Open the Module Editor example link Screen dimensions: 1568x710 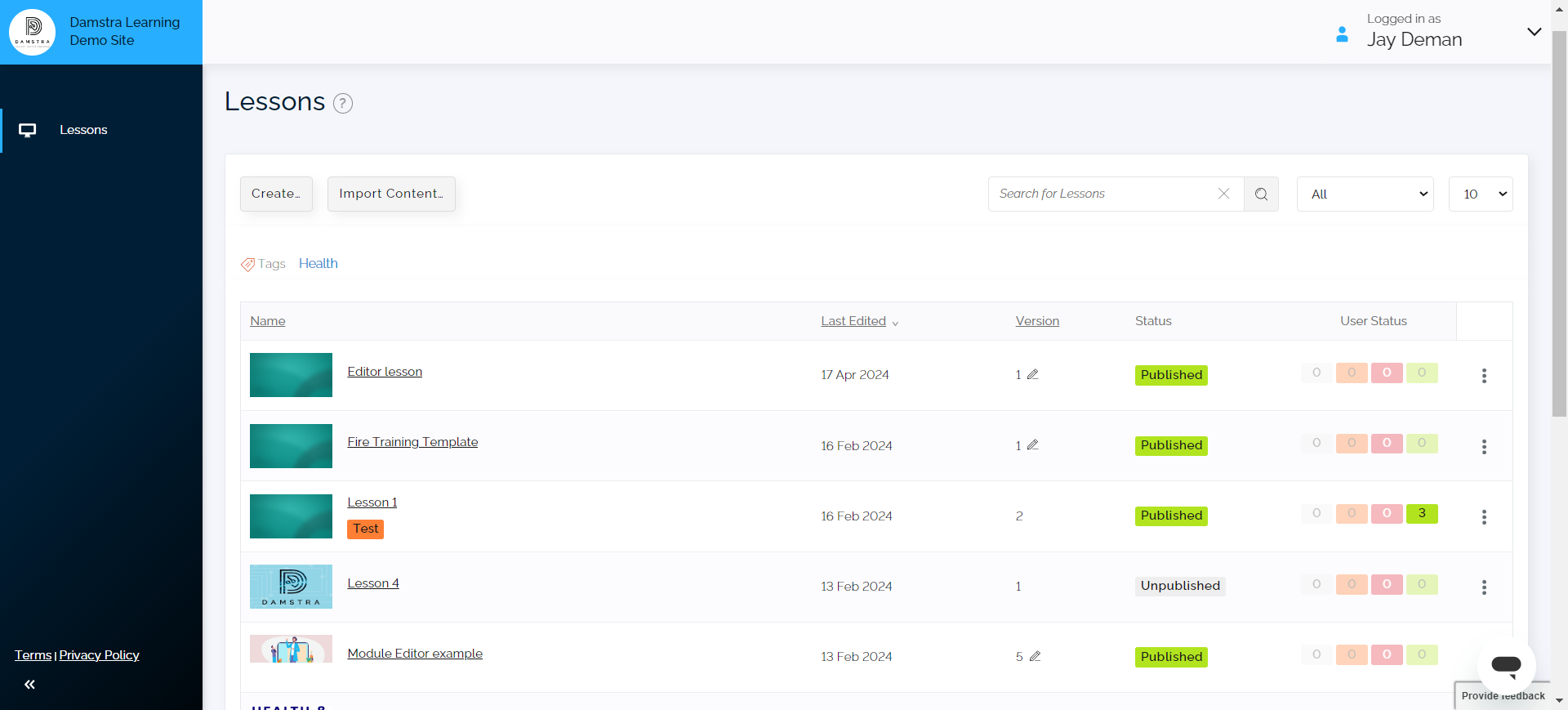tap(415, 654)
